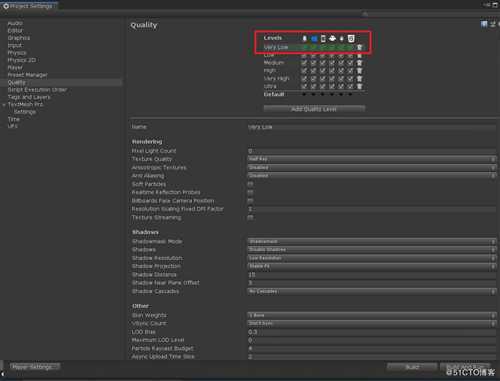Open the Anisotropic Textures dropdown
The width and height of the screenshot is (500, 381).
372,168
